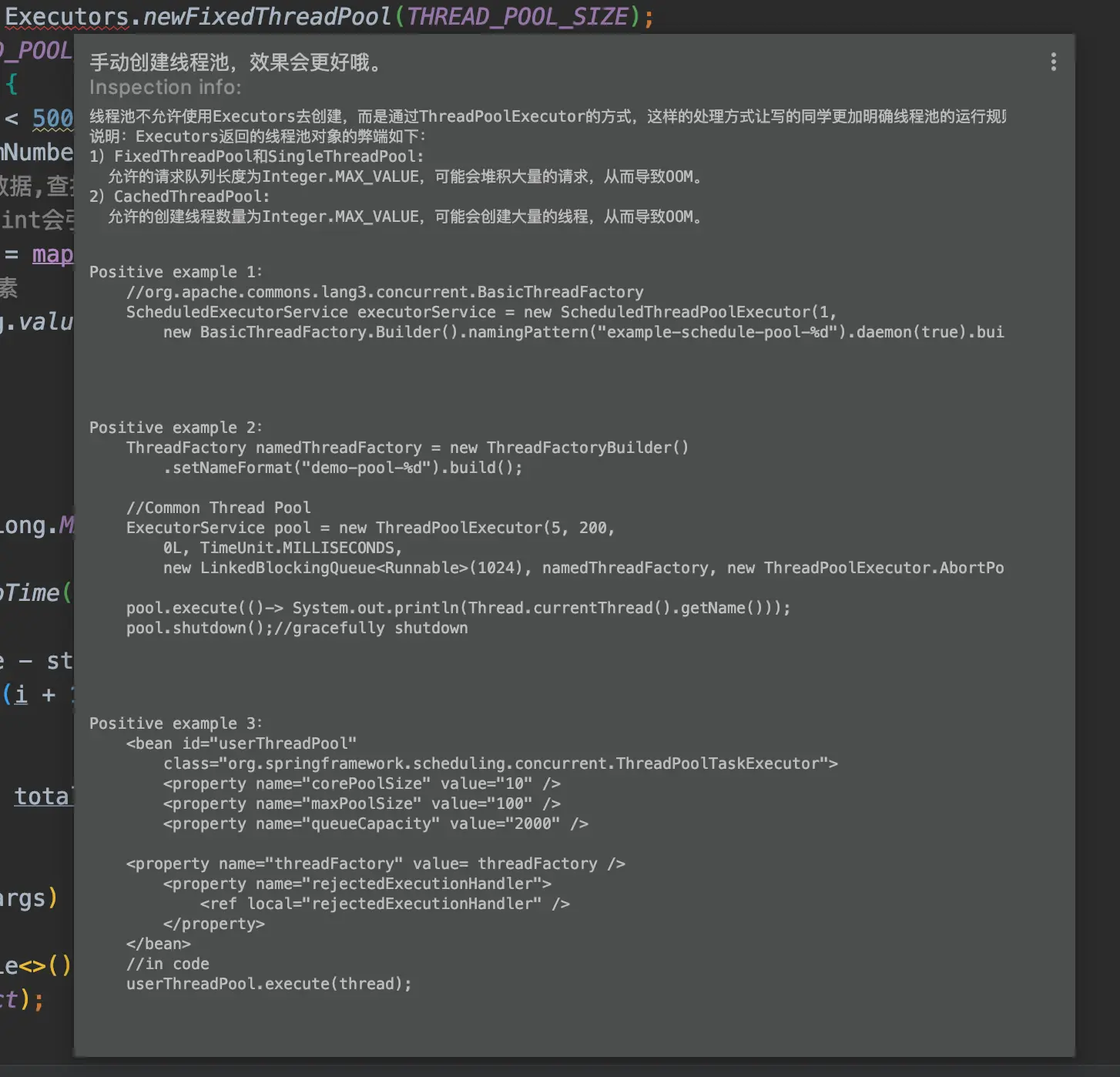Click the pool.execute println line

coord(458,608)
